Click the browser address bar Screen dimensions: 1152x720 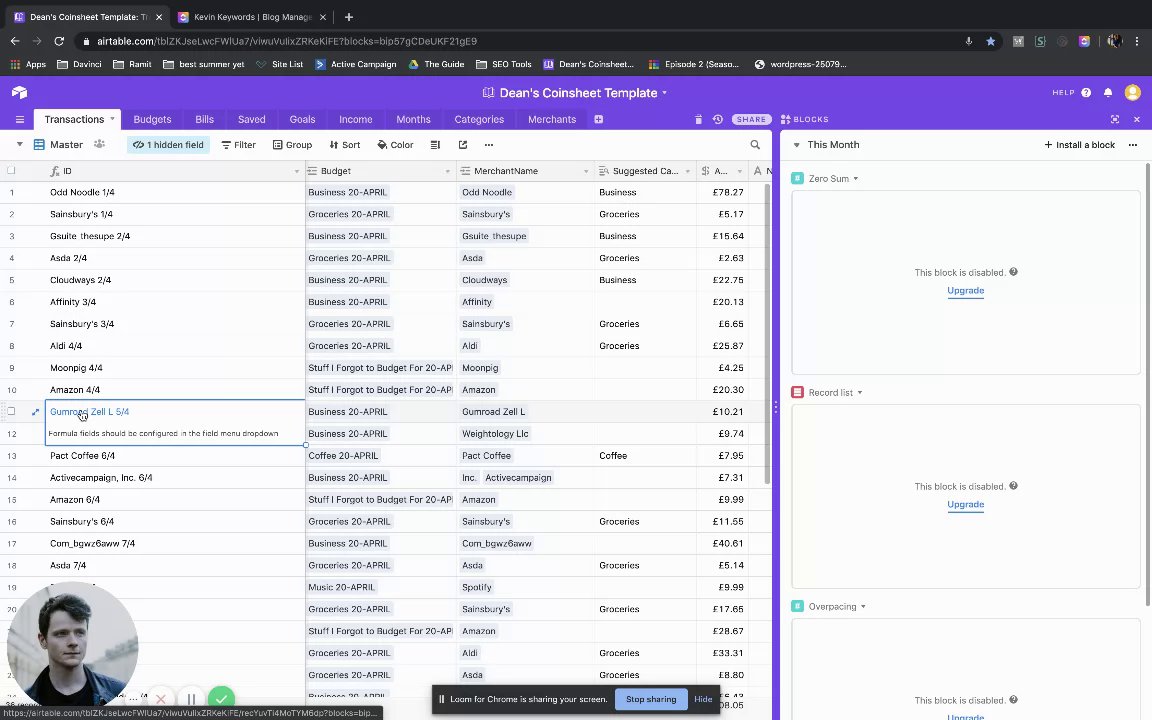click(x=514, y=41)
